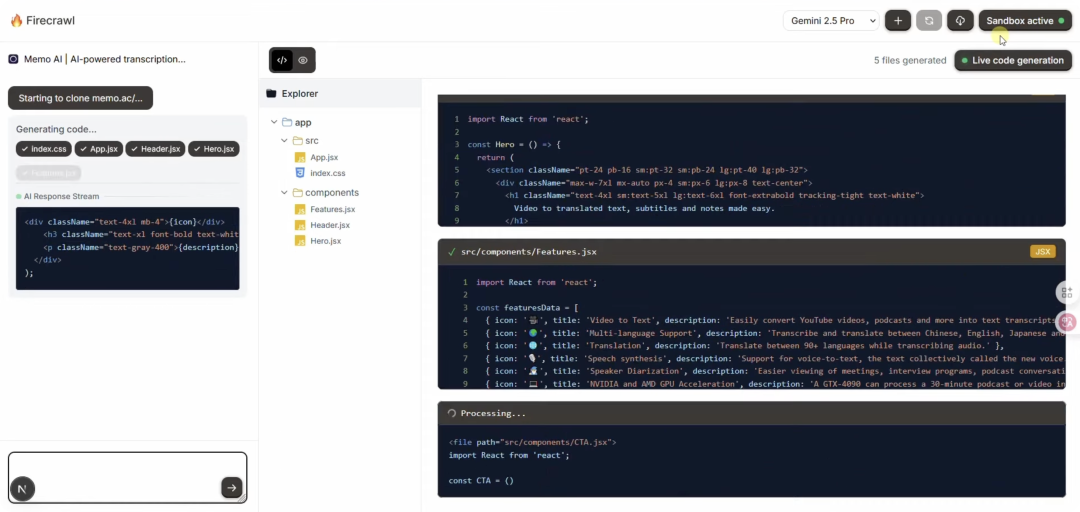
Task: Collapse the app folder in Explorer
Action: point(274,123)
